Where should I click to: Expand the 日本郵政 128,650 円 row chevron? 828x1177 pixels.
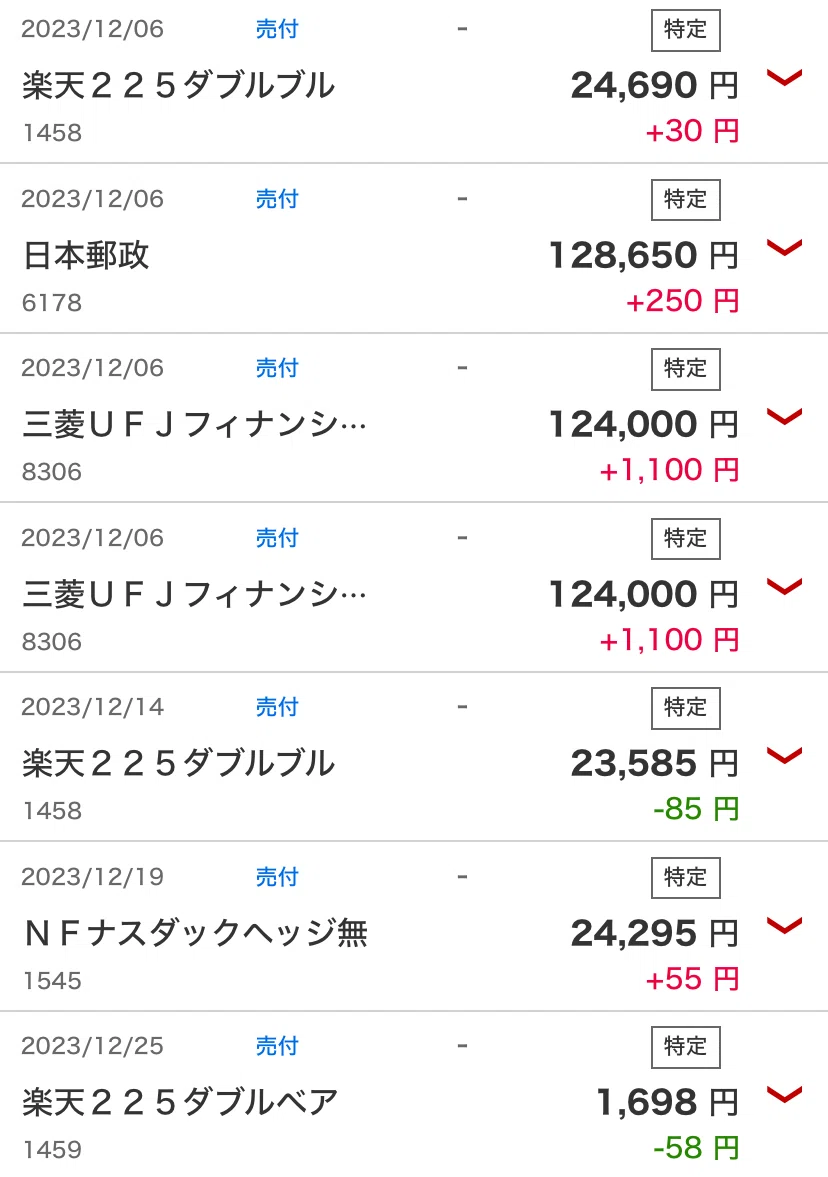[784, 247]
